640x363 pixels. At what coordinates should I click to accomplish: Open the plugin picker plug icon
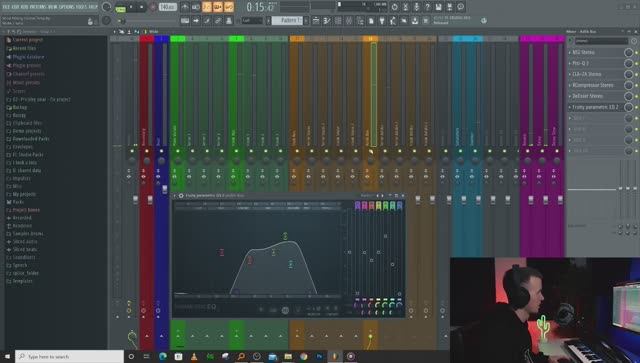click(x=382, y=20)
